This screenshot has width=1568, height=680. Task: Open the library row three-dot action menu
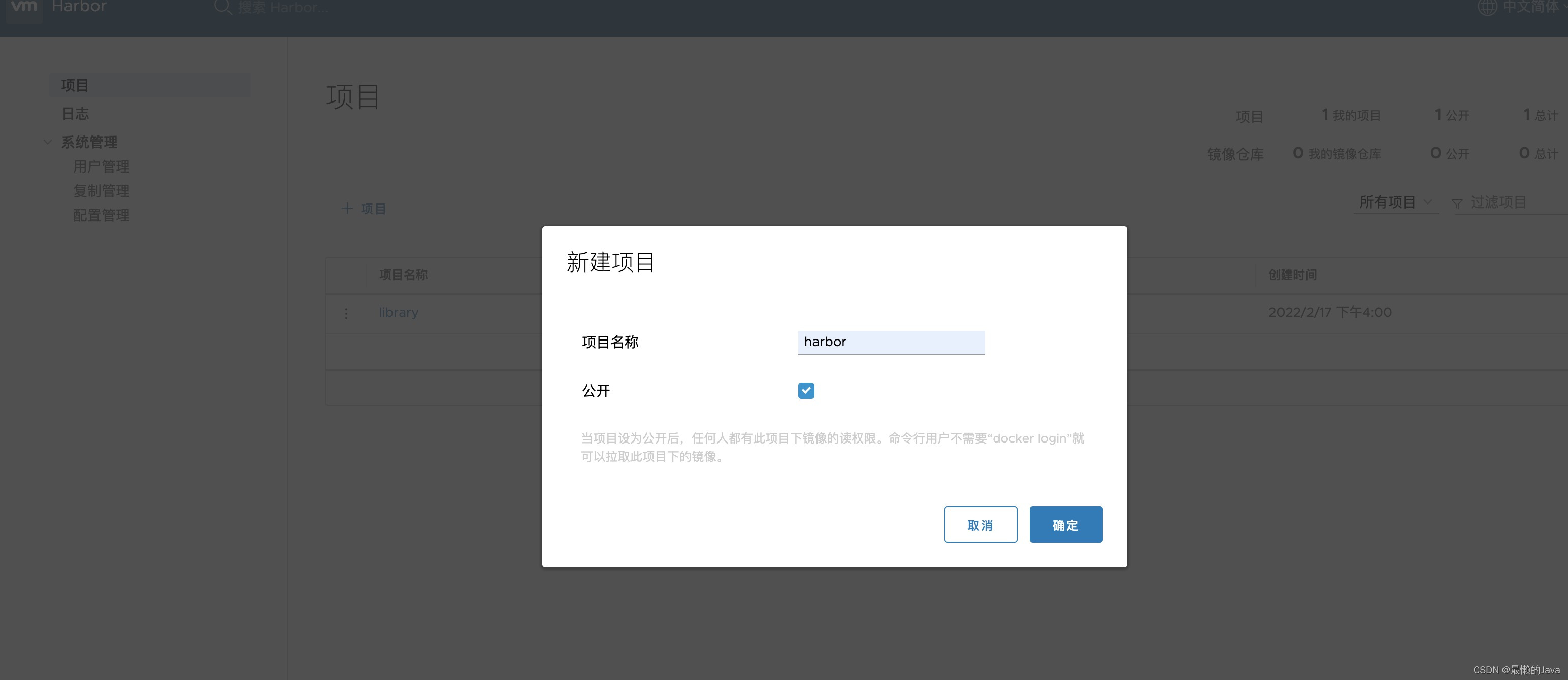tap(346, 313)
